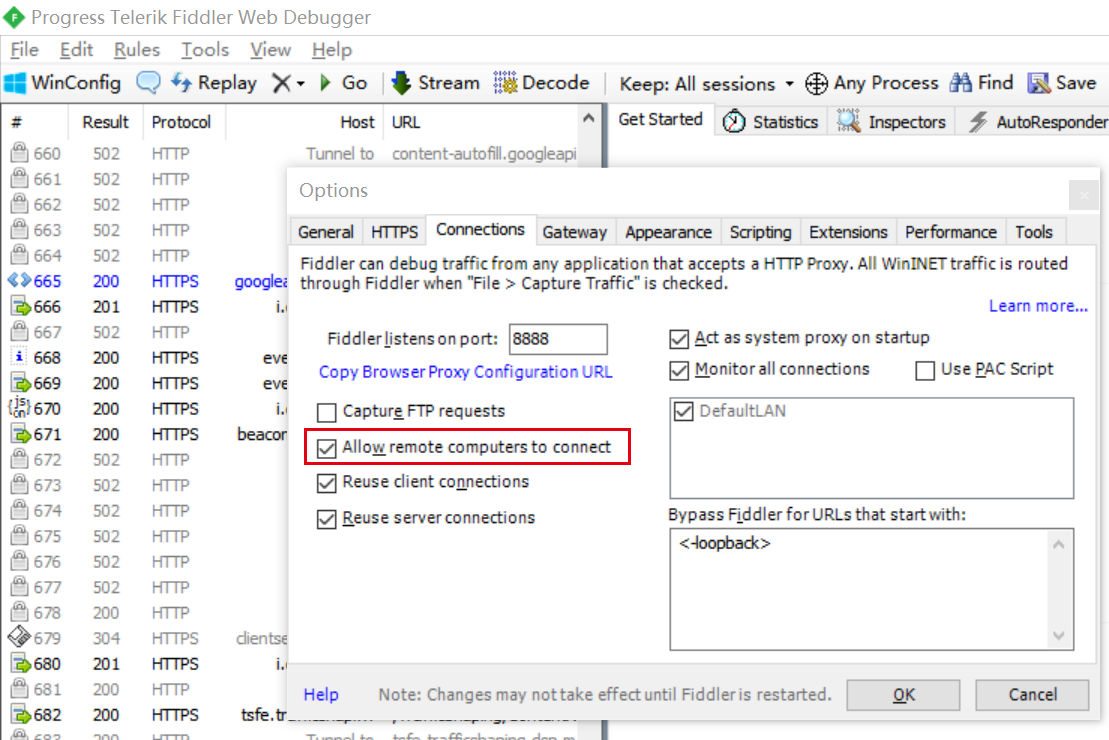
Task: Replay the selected sessions
Action: (214, 83)
